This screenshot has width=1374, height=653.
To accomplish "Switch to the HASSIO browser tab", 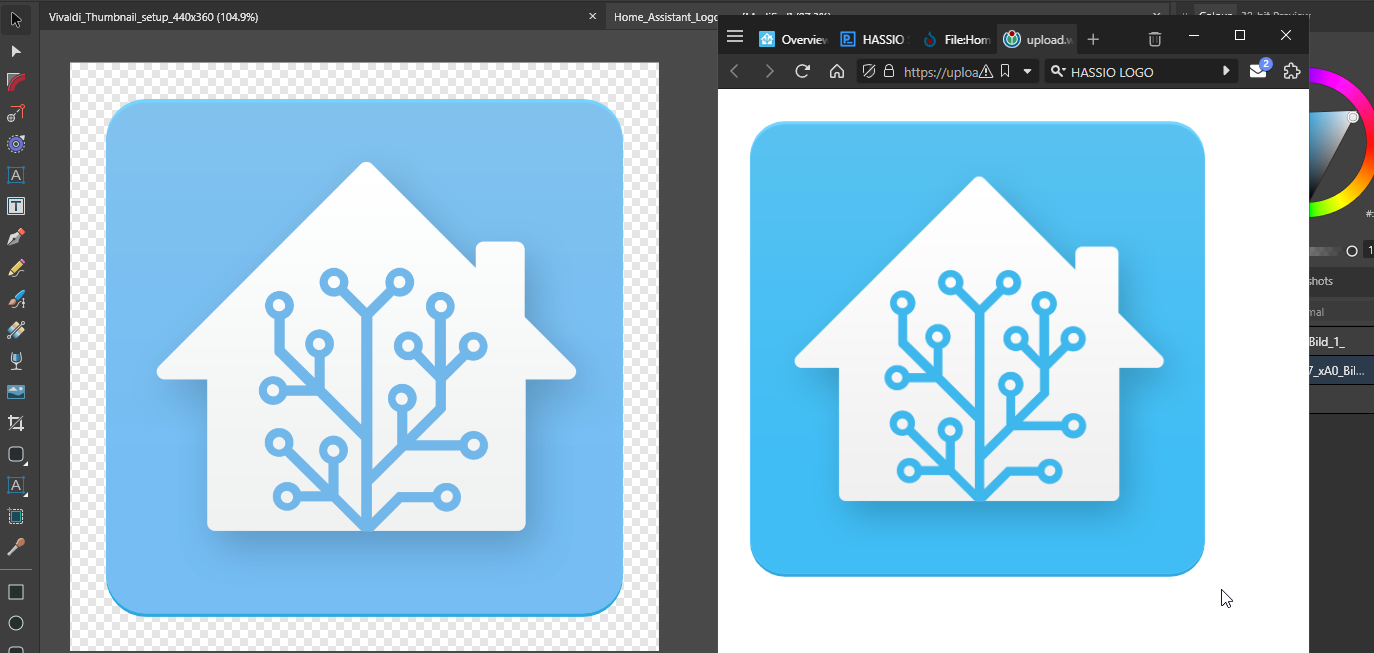I will 873,39.
